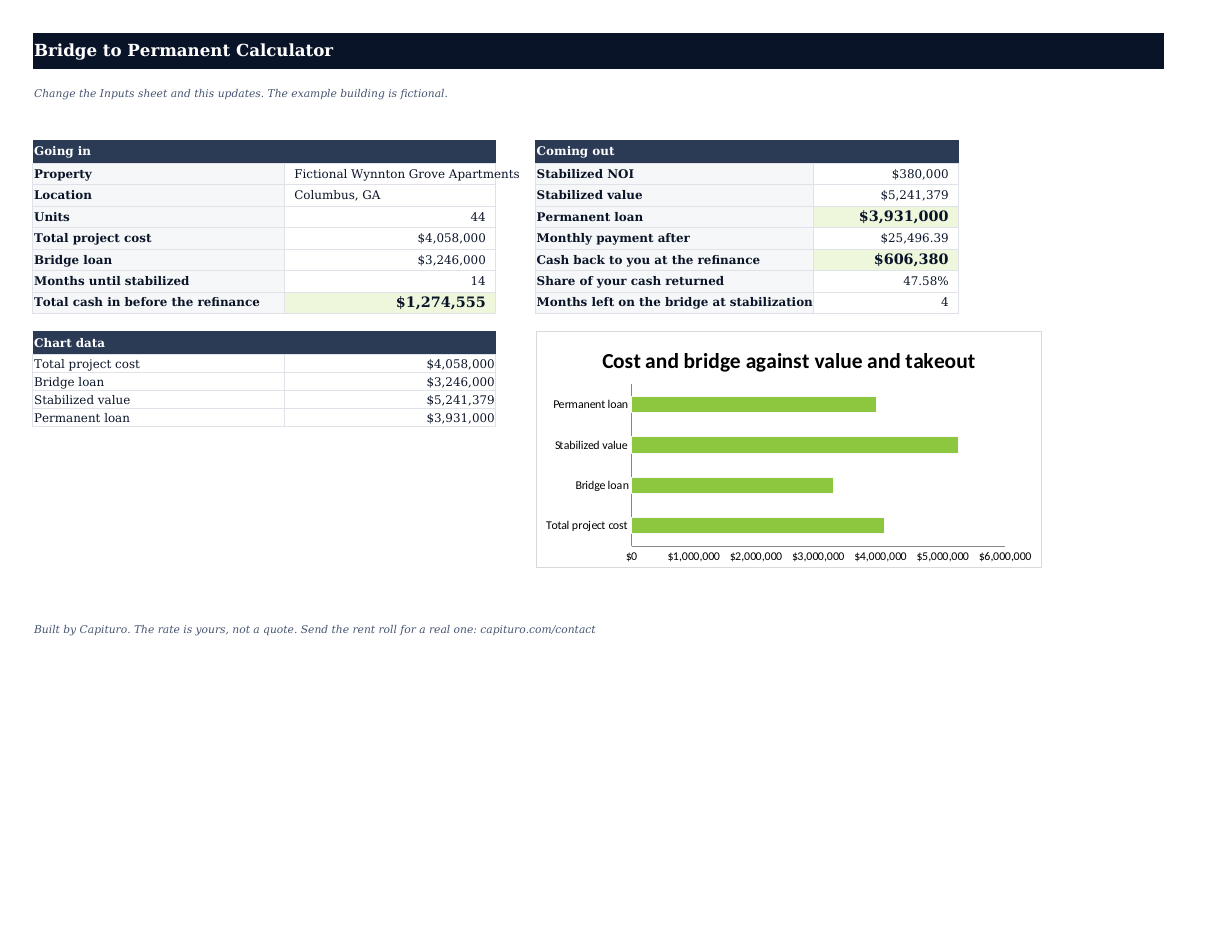Click the share of cash returned 47.58%

point(886,281)
